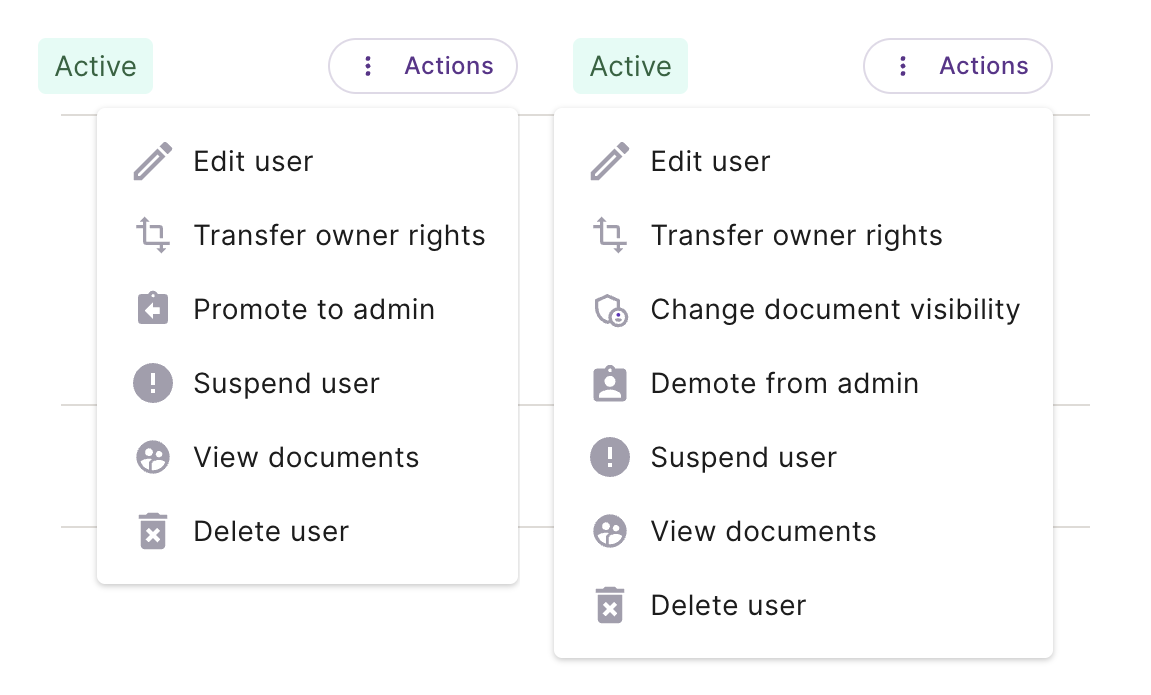
Task: Click the exclamation icon in the left menu
Action: (x=153, y=383)
